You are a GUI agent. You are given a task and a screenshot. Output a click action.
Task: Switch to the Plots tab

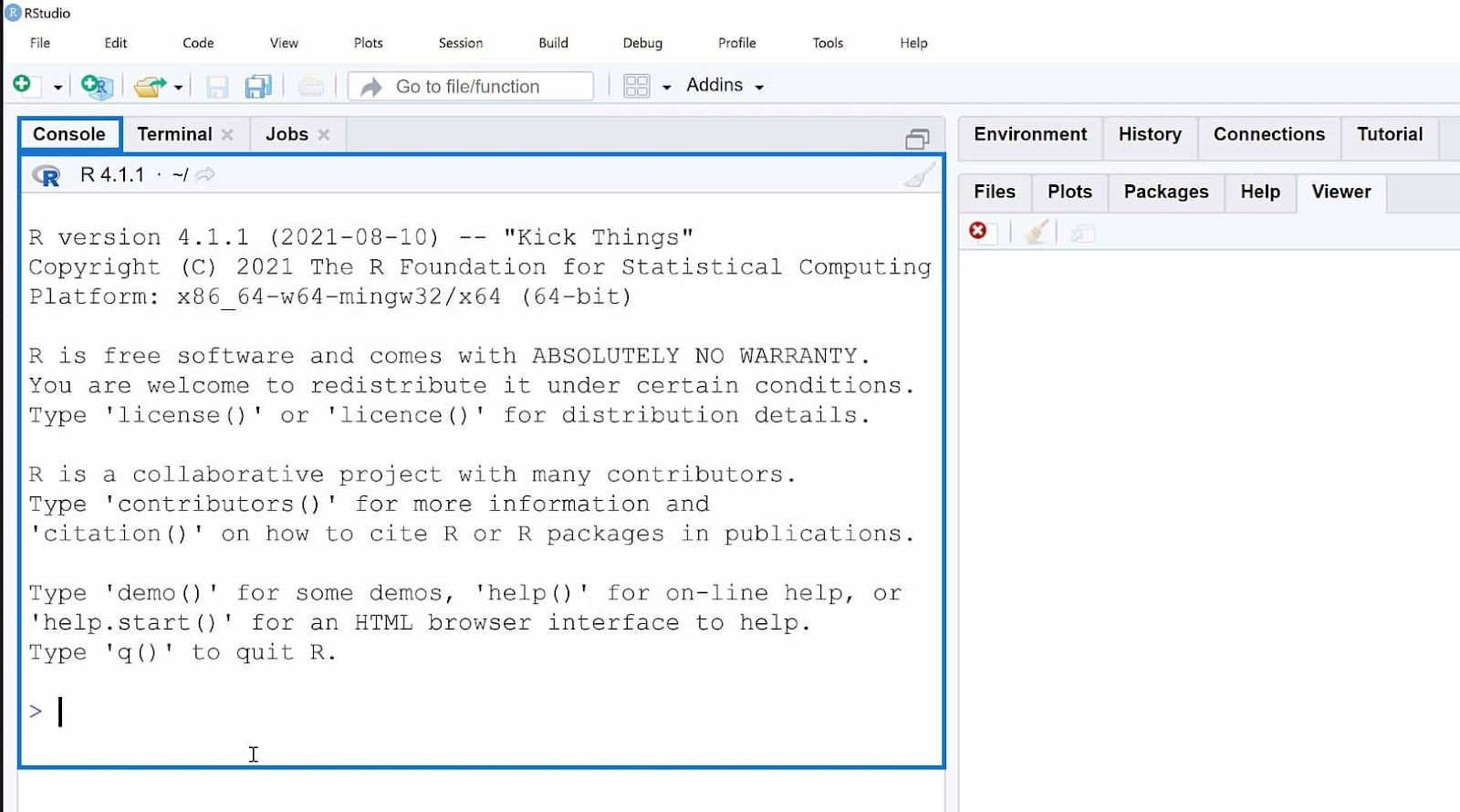click(x=1069, y=192)
